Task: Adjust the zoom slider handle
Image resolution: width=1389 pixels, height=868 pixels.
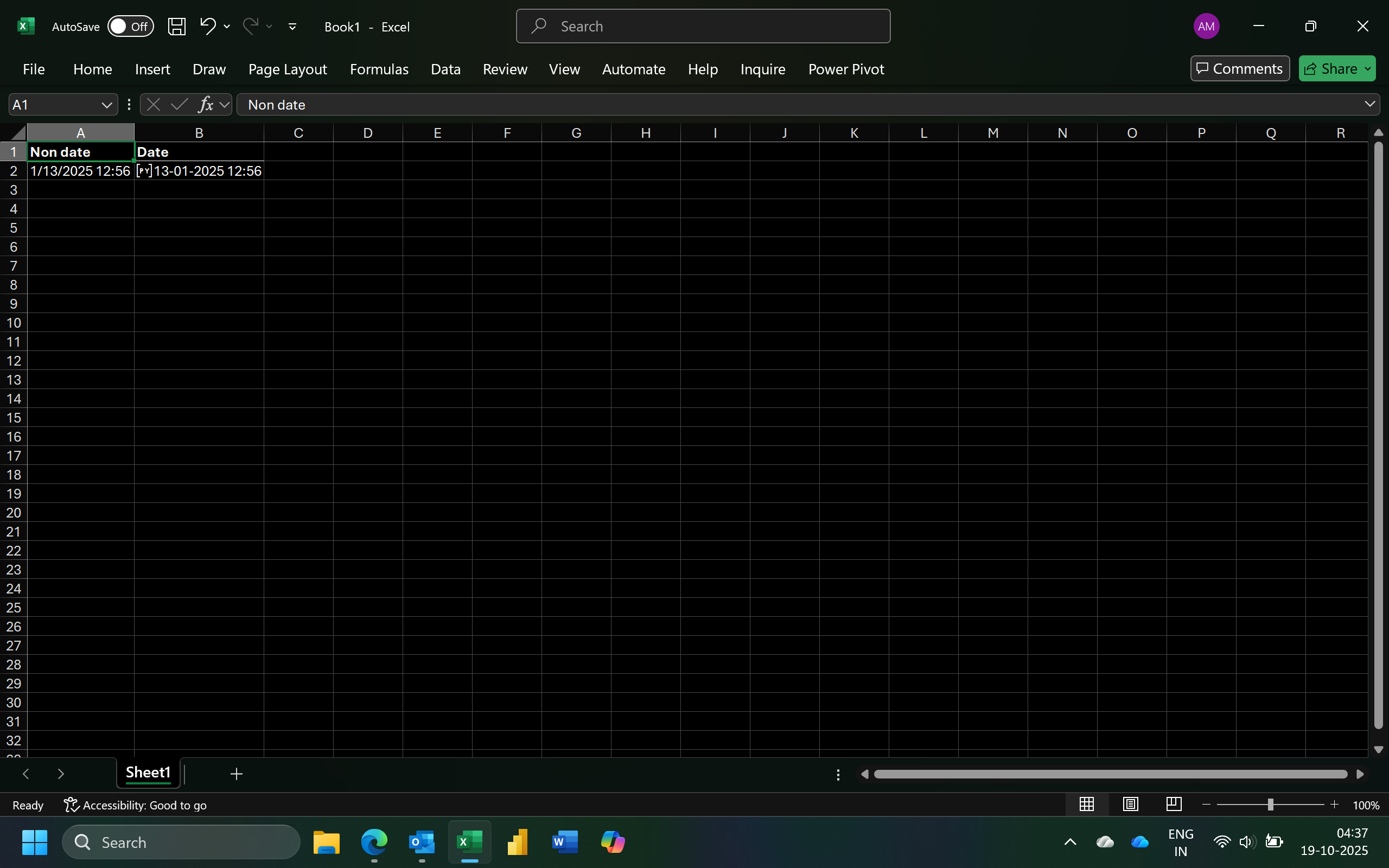Action: tap(1270, 805)
